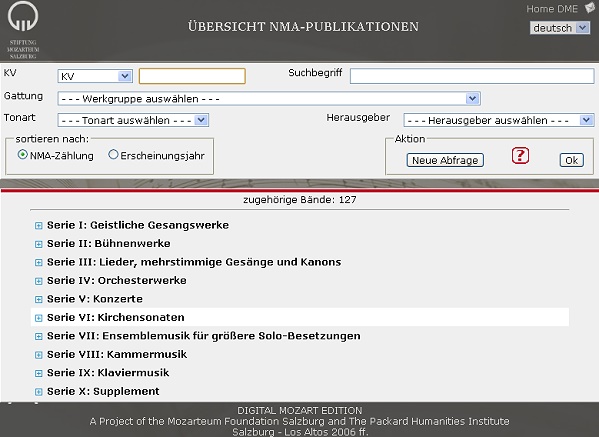This screenshot has height=437, width=599.
Task: Open Serie V: Konzerte title
Action: point(95,299)
